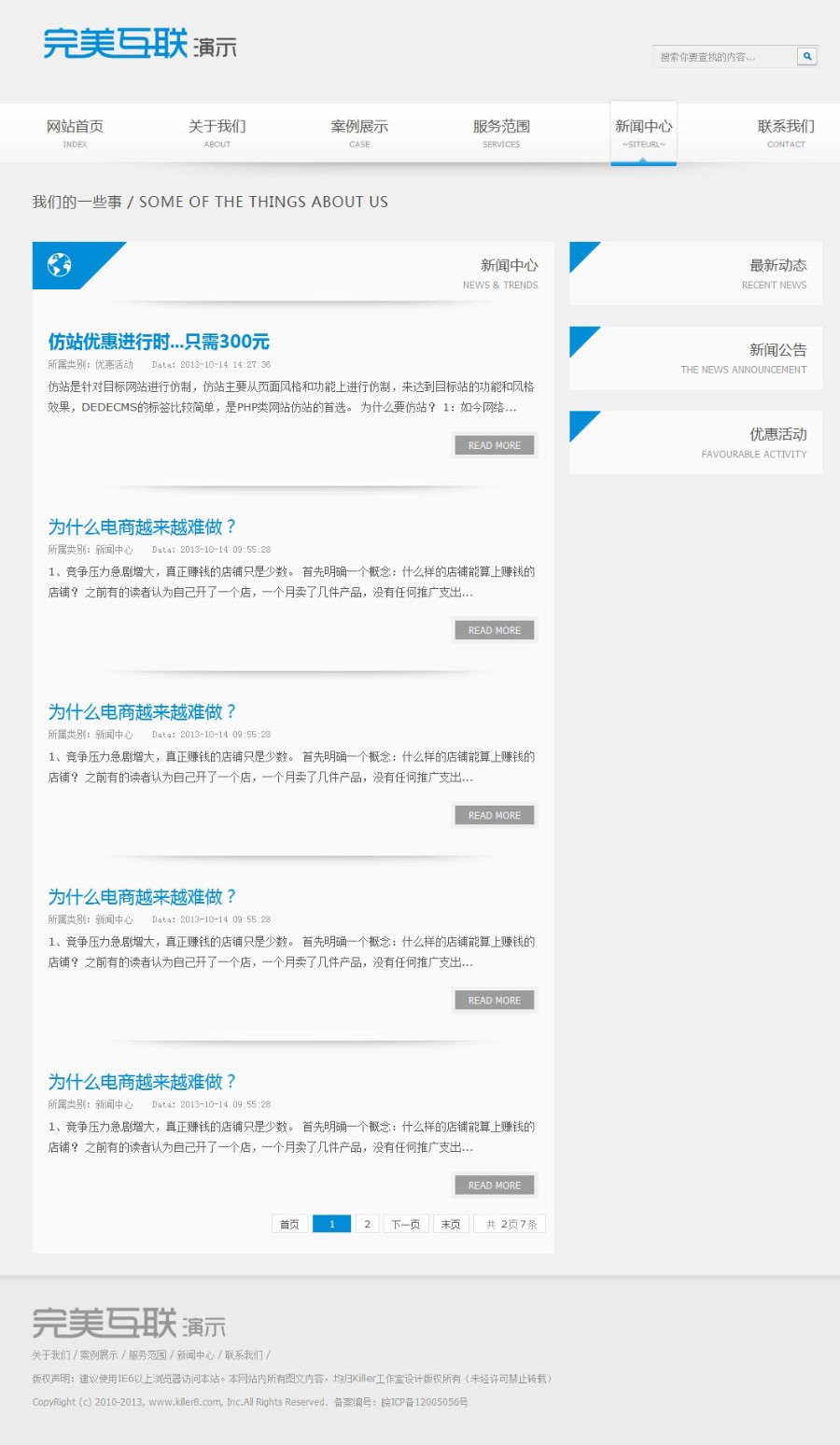Click 下一页 to view next page
The image size is (840, 1445).
405,1224
